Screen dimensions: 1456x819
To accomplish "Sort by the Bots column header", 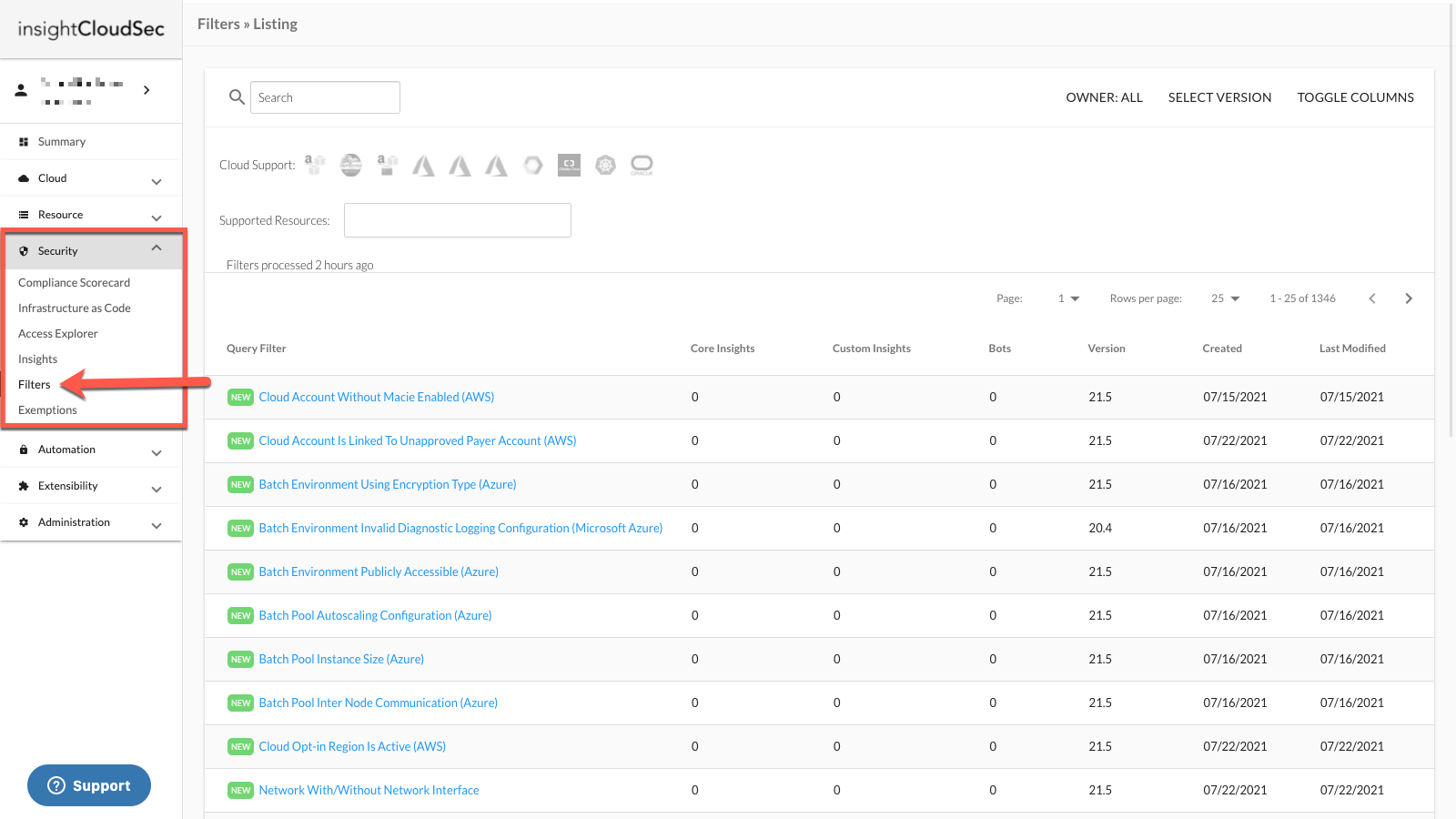I will tap(1000, 349).
